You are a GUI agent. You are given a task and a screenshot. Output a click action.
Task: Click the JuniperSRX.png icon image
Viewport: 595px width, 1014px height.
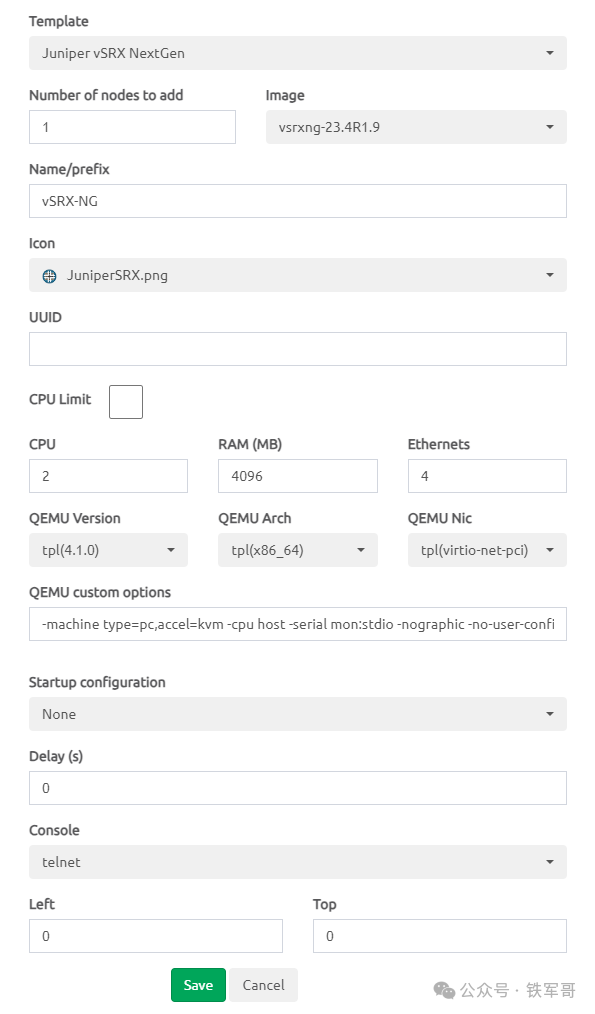[49, 276]
